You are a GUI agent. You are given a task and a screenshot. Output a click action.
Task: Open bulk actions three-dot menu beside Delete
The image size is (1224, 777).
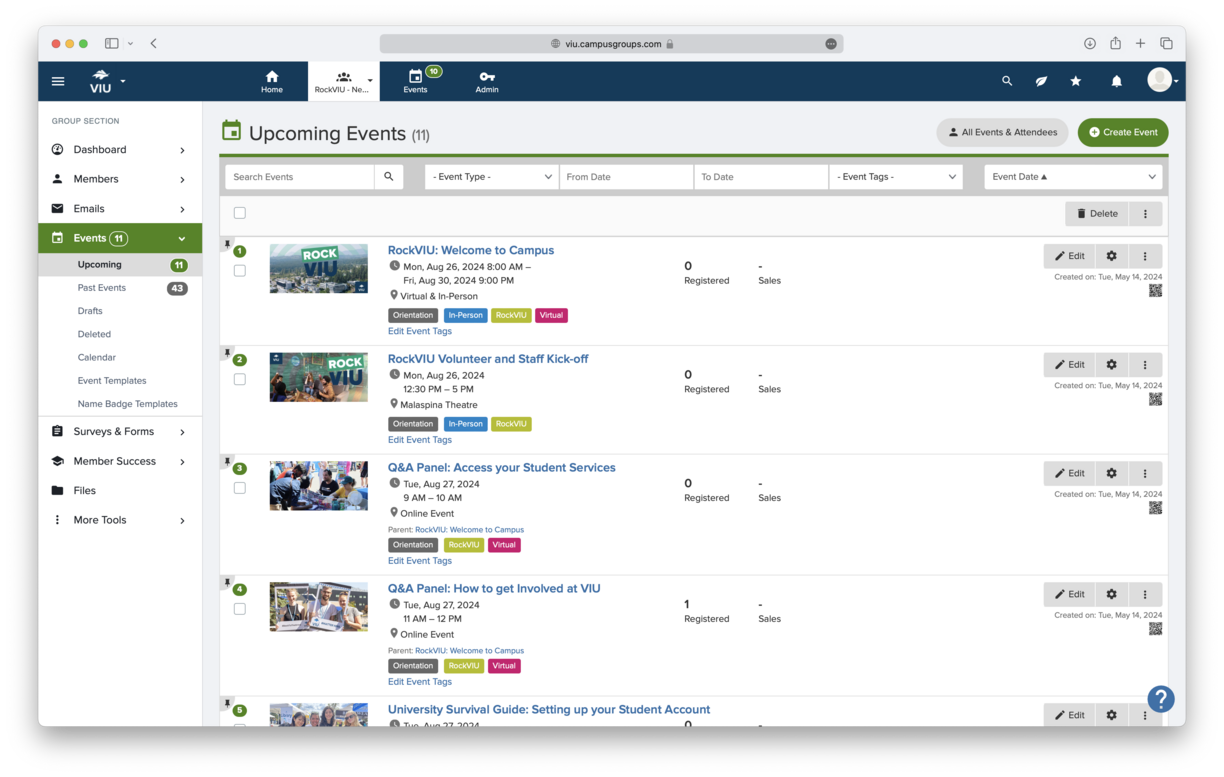click(x=1146, y=213)
